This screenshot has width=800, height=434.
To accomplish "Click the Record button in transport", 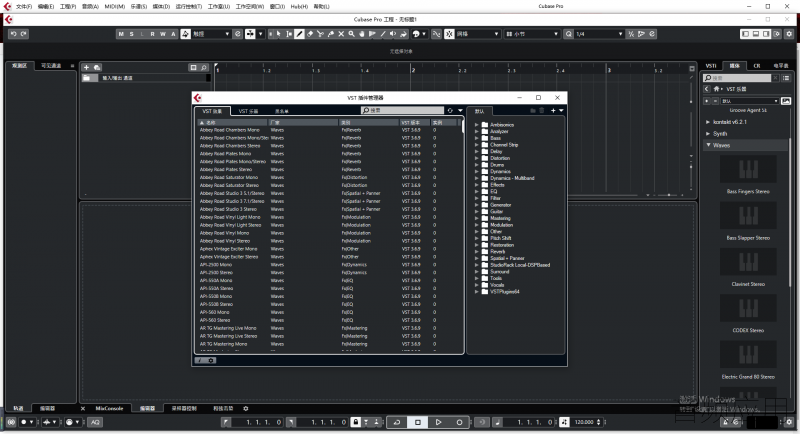I will click(x=459, y=422).
